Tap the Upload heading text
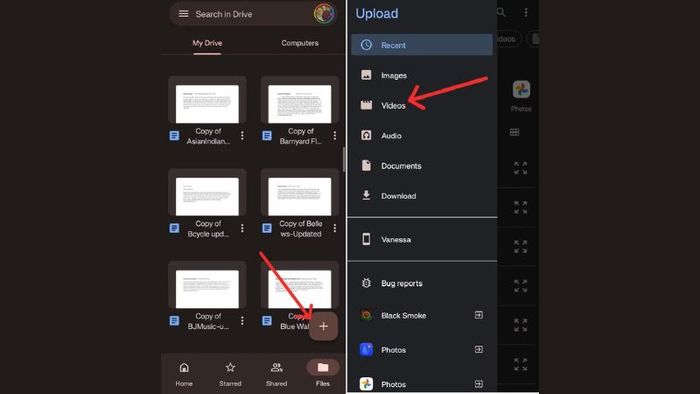Screen dimensions: 700x394 coord(377,14)
